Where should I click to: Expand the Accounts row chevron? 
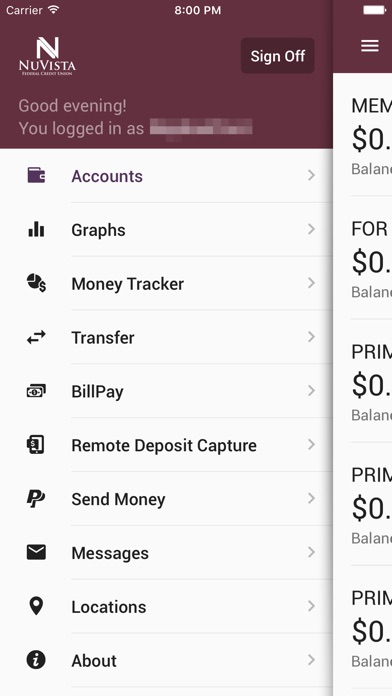tap(311, 175)
